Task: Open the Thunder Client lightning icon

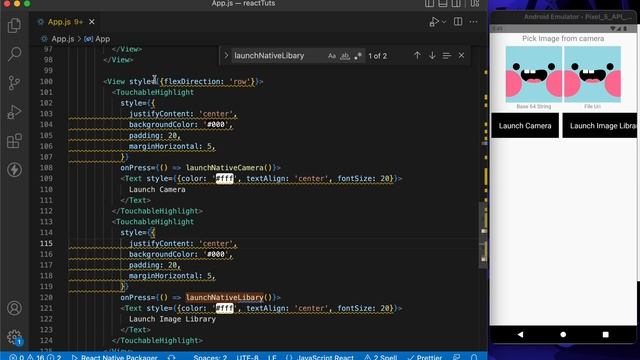Action: pyautogui.click(x=14, y=170)
